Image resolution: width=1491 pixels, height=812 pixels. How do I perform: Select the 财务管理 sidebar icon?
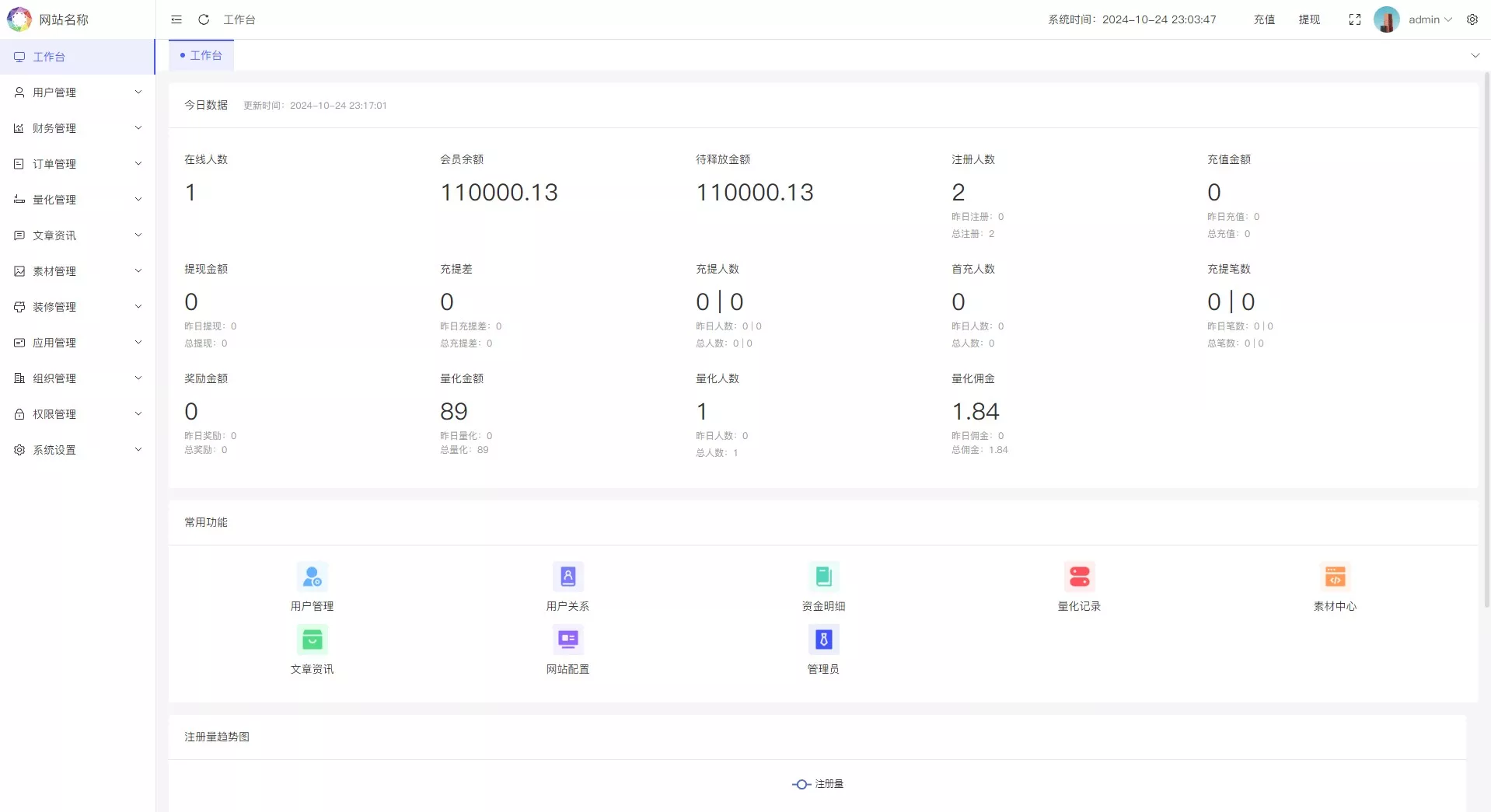coord(19,127)
